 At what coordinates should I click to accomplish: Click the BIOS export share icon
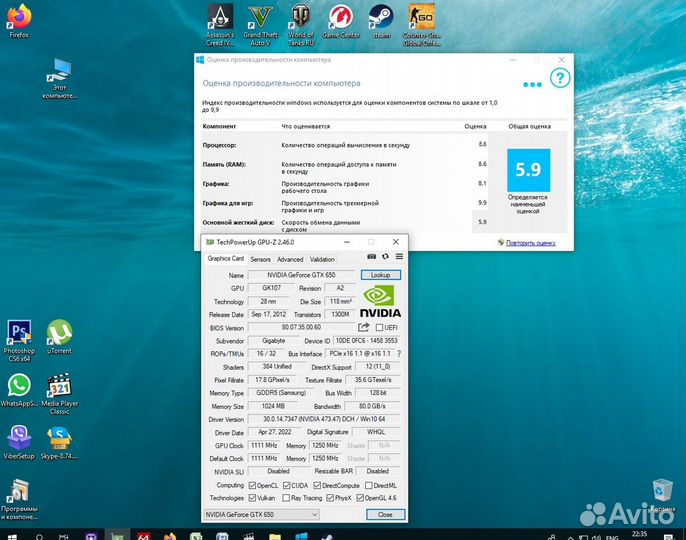(x=364, y=327)
